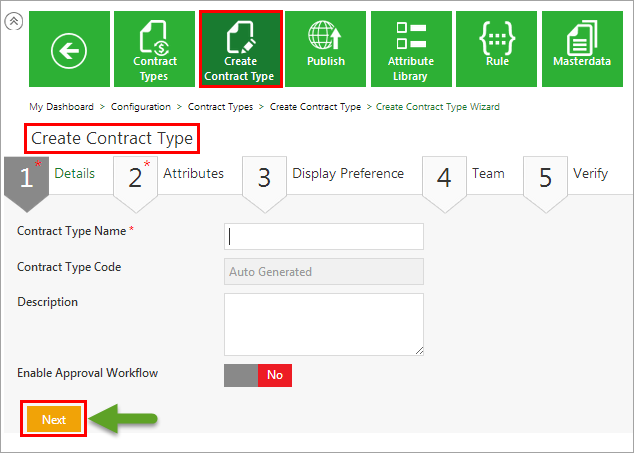This screenshot has width=634, height=453.
Task: Open the Masterdata tile
Action: [582, 50]
